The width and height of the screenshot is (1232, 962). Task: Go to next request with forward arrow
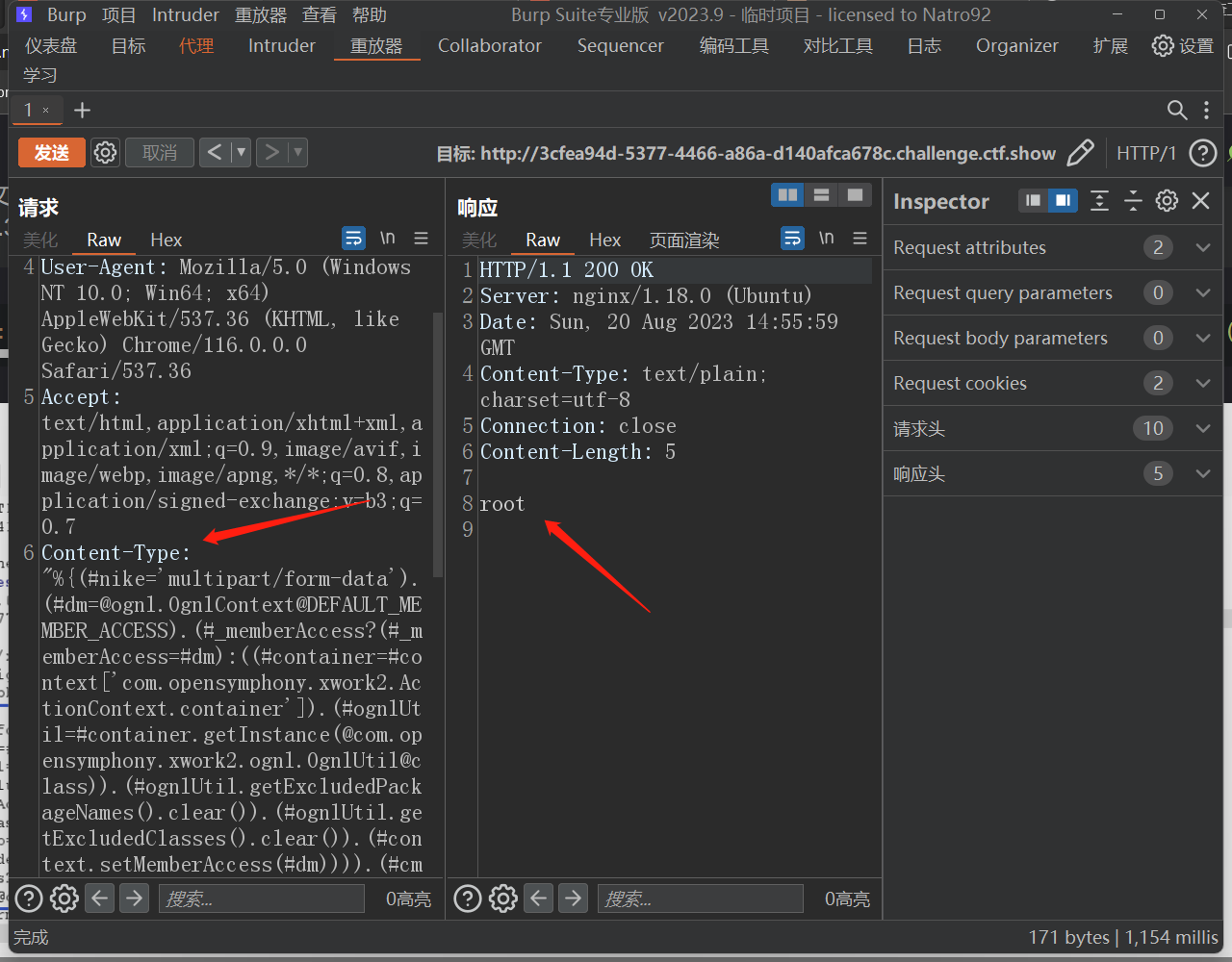point(272,152)
